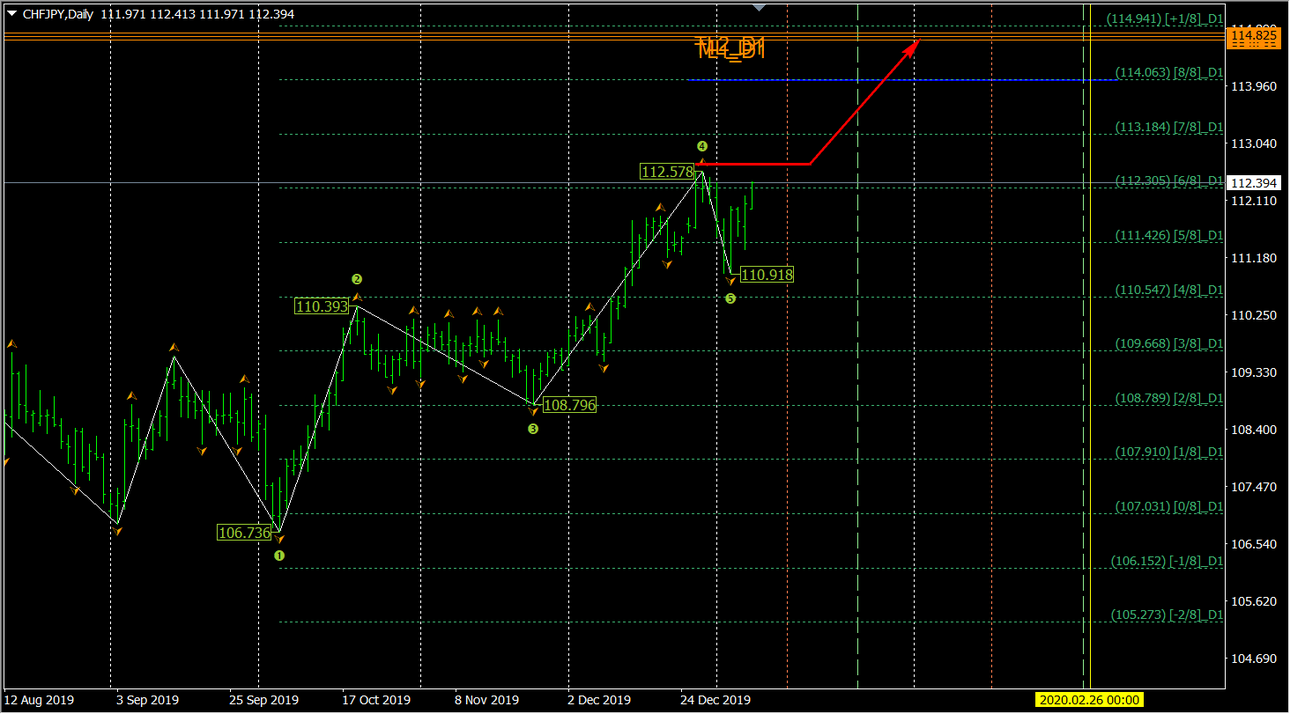This screenshot has width=1290, height=714.
Task: Select the (108.789) [2/8]_D1 level label
Action: (1170, 398)
